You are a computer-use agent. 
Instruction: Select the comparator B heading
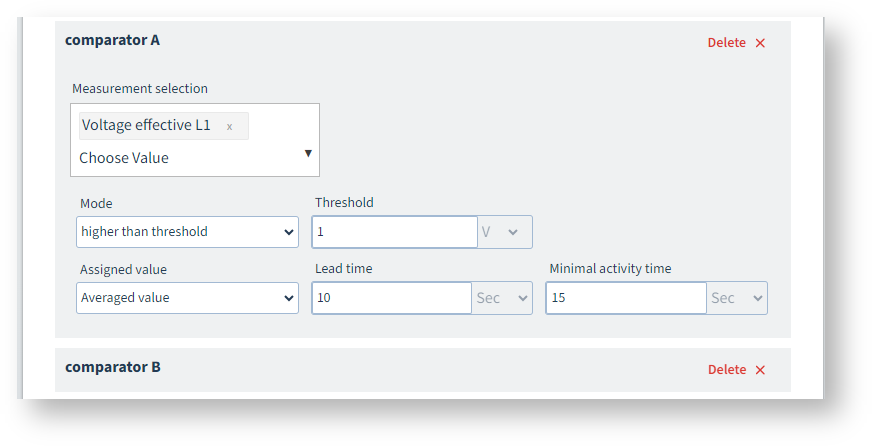[x=113, y=367]
